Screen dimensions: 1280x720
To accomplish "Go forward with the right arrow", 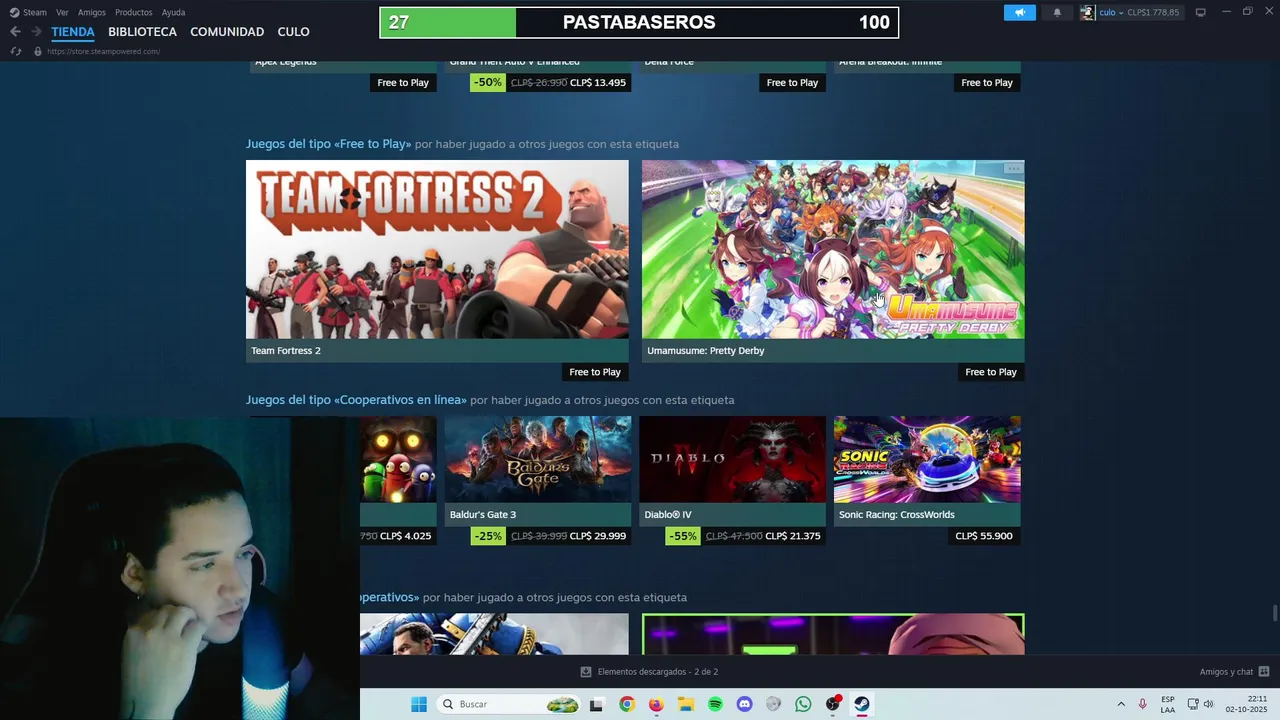I will tap(36, 32).
